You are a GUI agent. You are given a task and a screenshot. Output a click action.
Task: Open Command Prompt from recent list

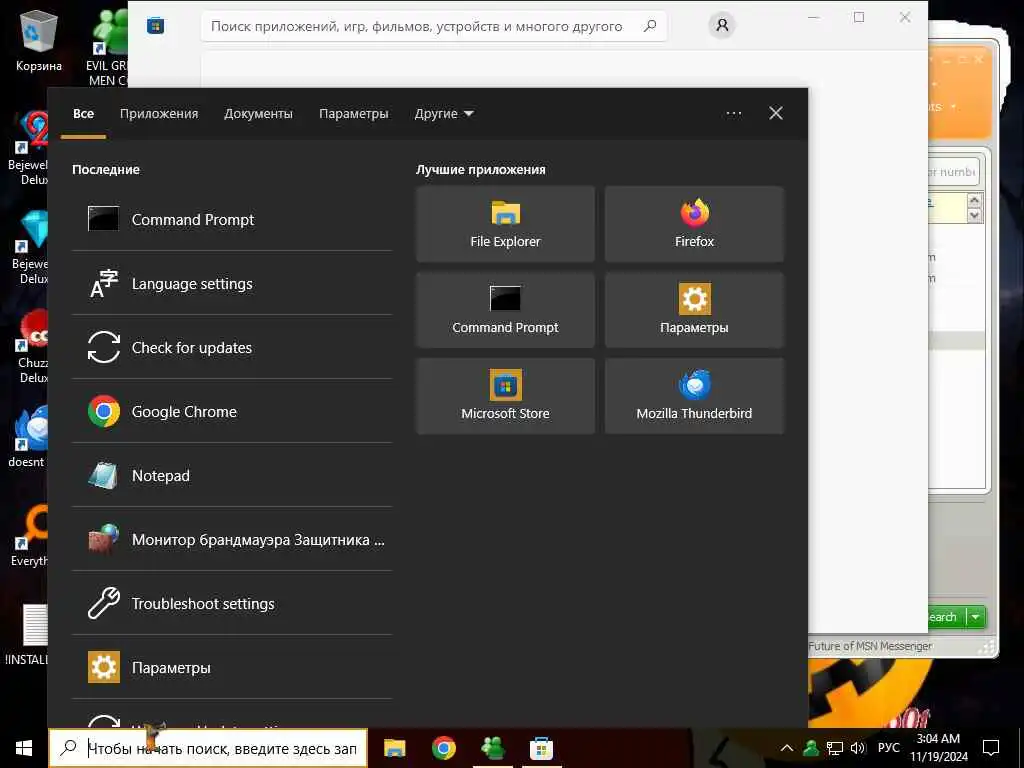(x=232, y=219)
